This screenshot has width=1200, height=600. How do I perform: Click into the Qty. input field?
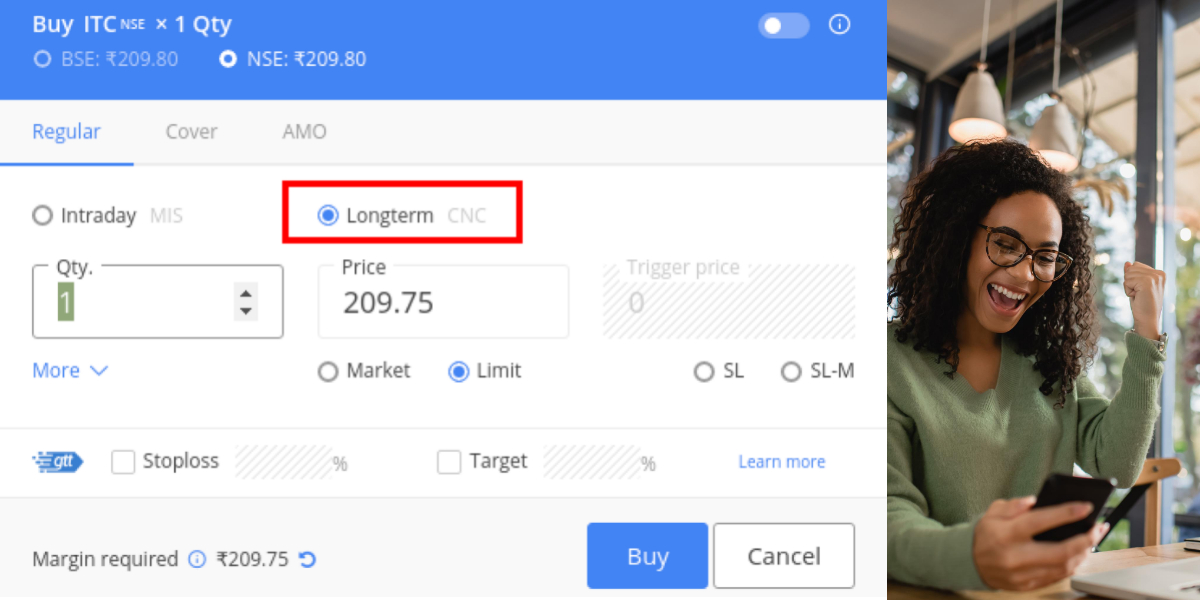pyautogui.click(x=158, y=301)
